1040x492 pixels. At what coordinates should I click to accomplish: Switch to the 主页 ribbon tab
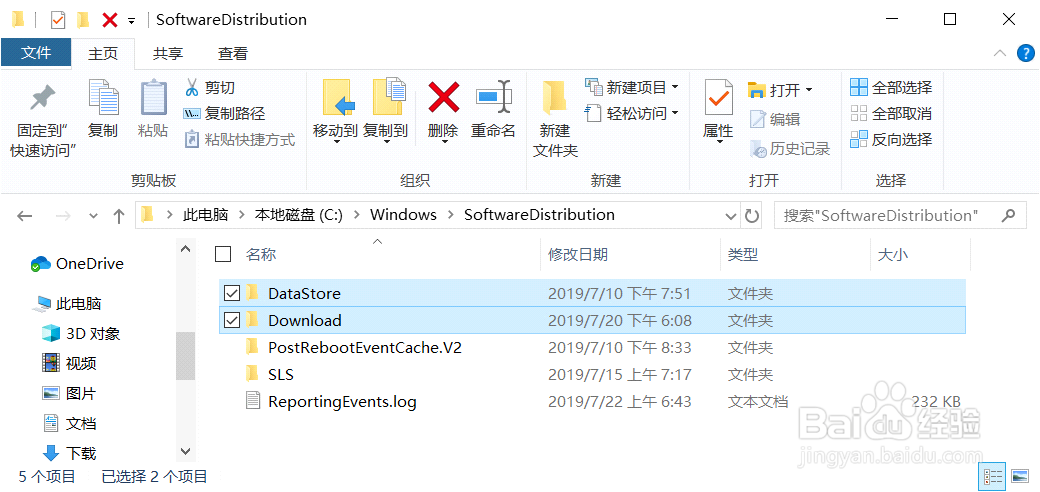click(x=103, y=54)
